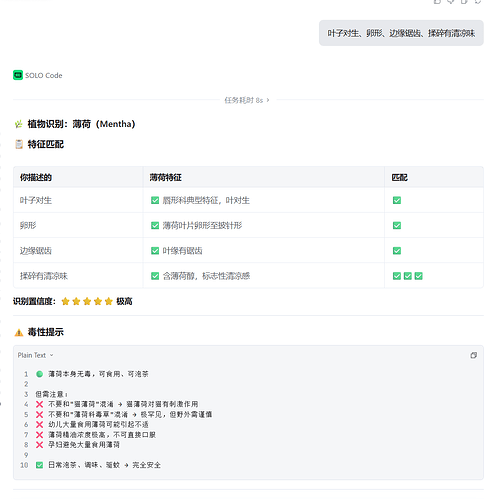Open the Plain Text language dropdown
500x499 pixels.
pyautogui.click(x=36, y=355)
